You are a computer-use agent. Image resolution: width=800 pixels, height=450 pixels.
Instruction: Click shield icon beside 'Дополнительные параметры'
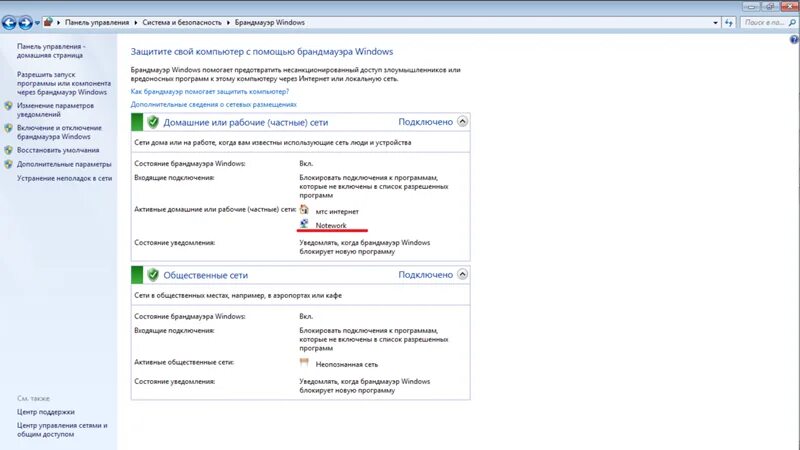[x=8, y=164]
